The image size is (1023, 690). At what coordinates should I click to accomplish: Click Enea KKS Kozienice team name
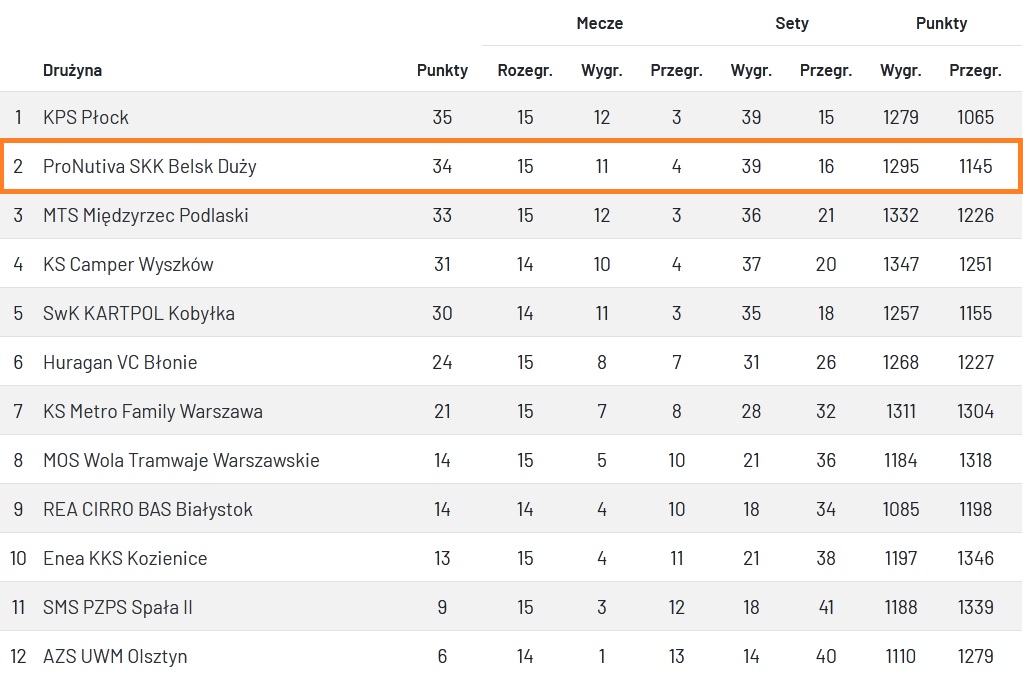[x=125, y=558]
